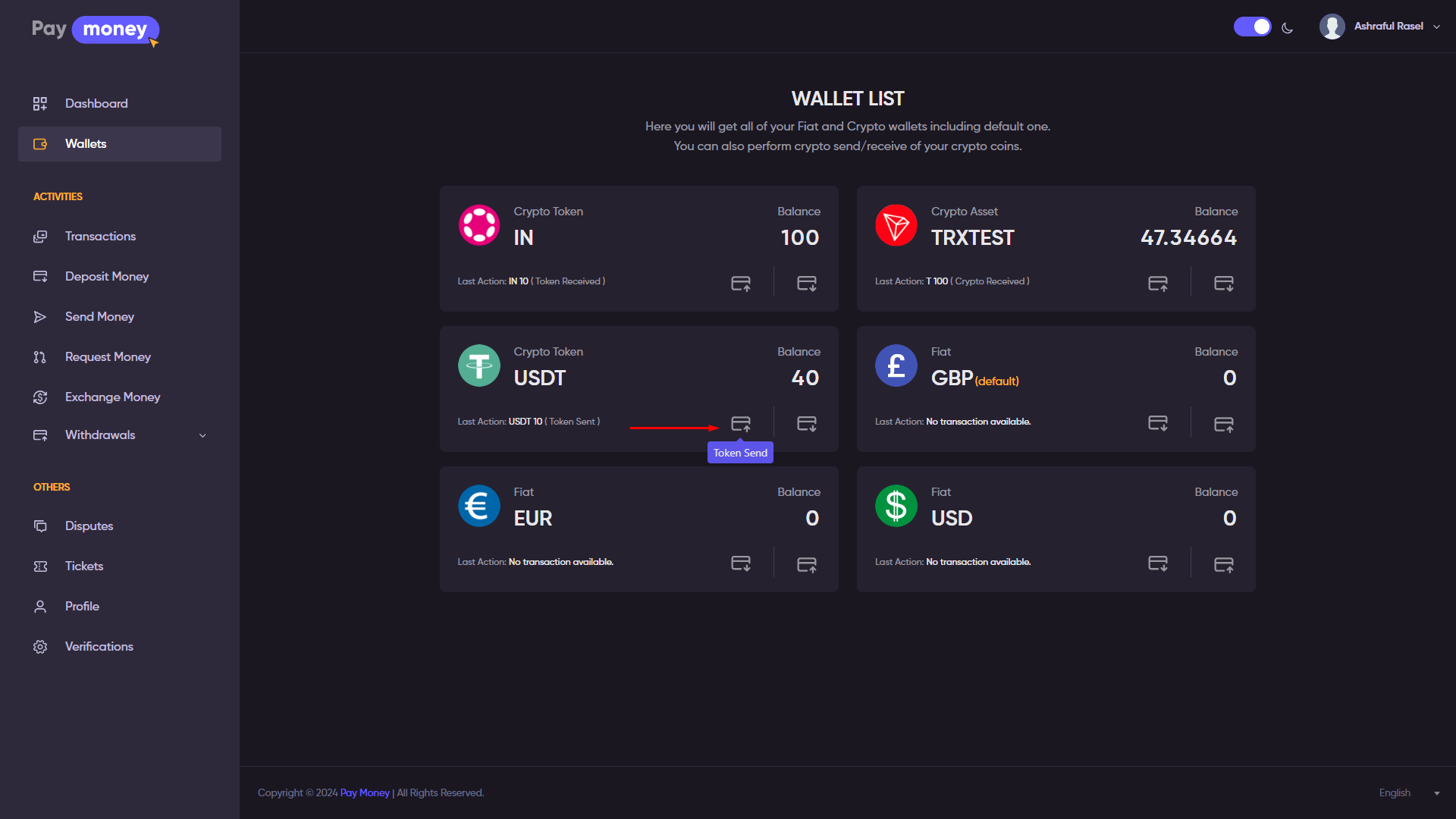Open the Tickets page

click(84, 566)
